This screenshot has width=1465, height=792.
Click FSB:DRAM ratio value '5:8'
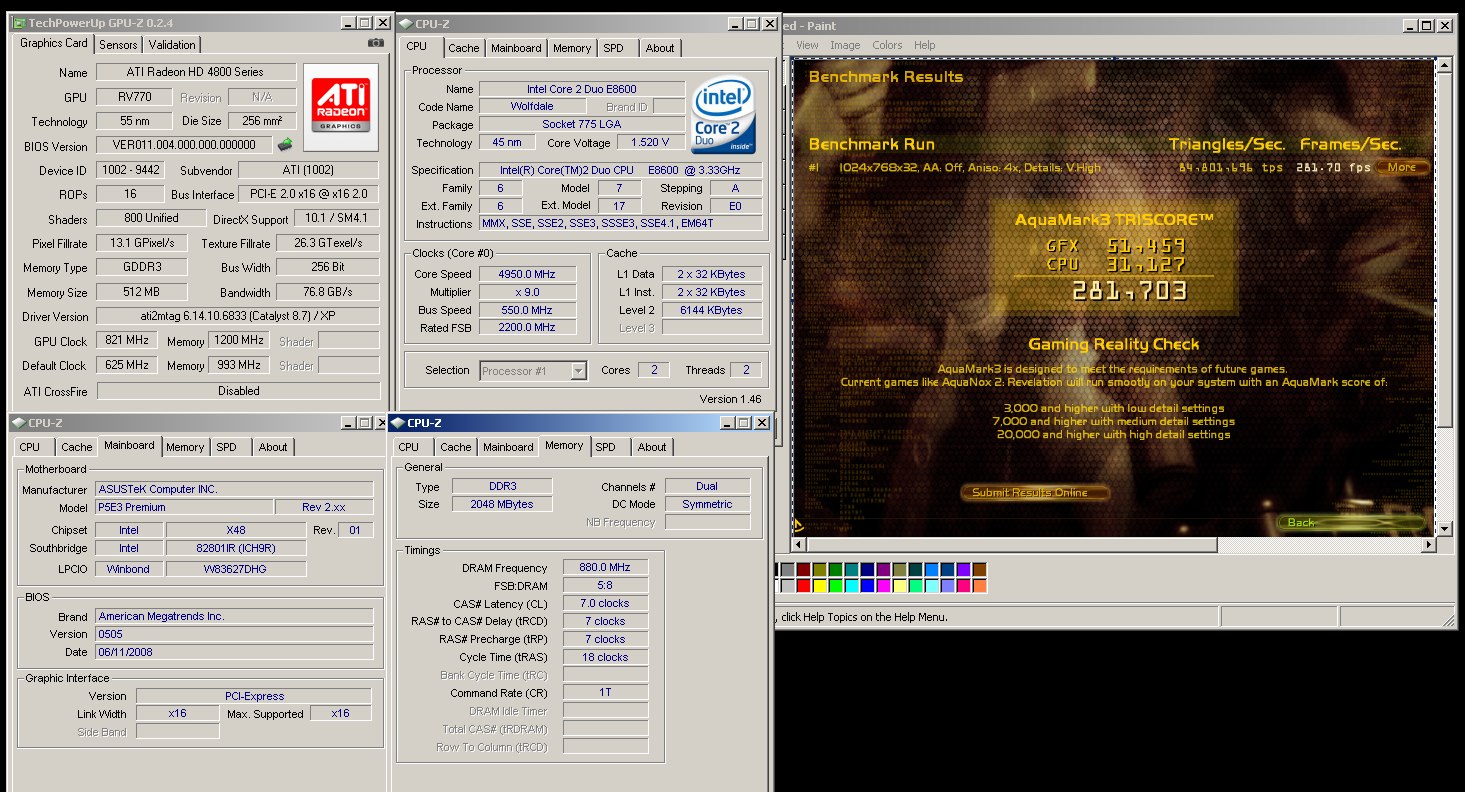605,586
